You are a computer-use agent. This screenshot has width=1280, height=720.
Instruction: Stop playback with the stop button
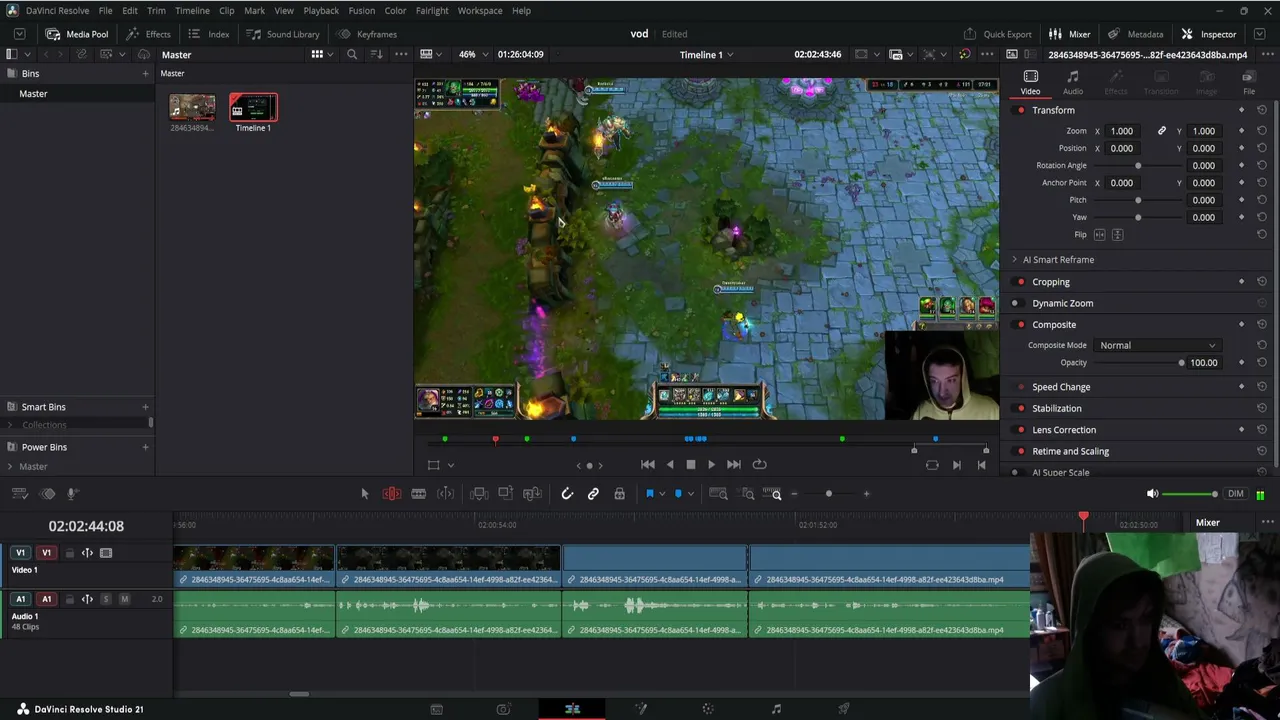point(690,465)
